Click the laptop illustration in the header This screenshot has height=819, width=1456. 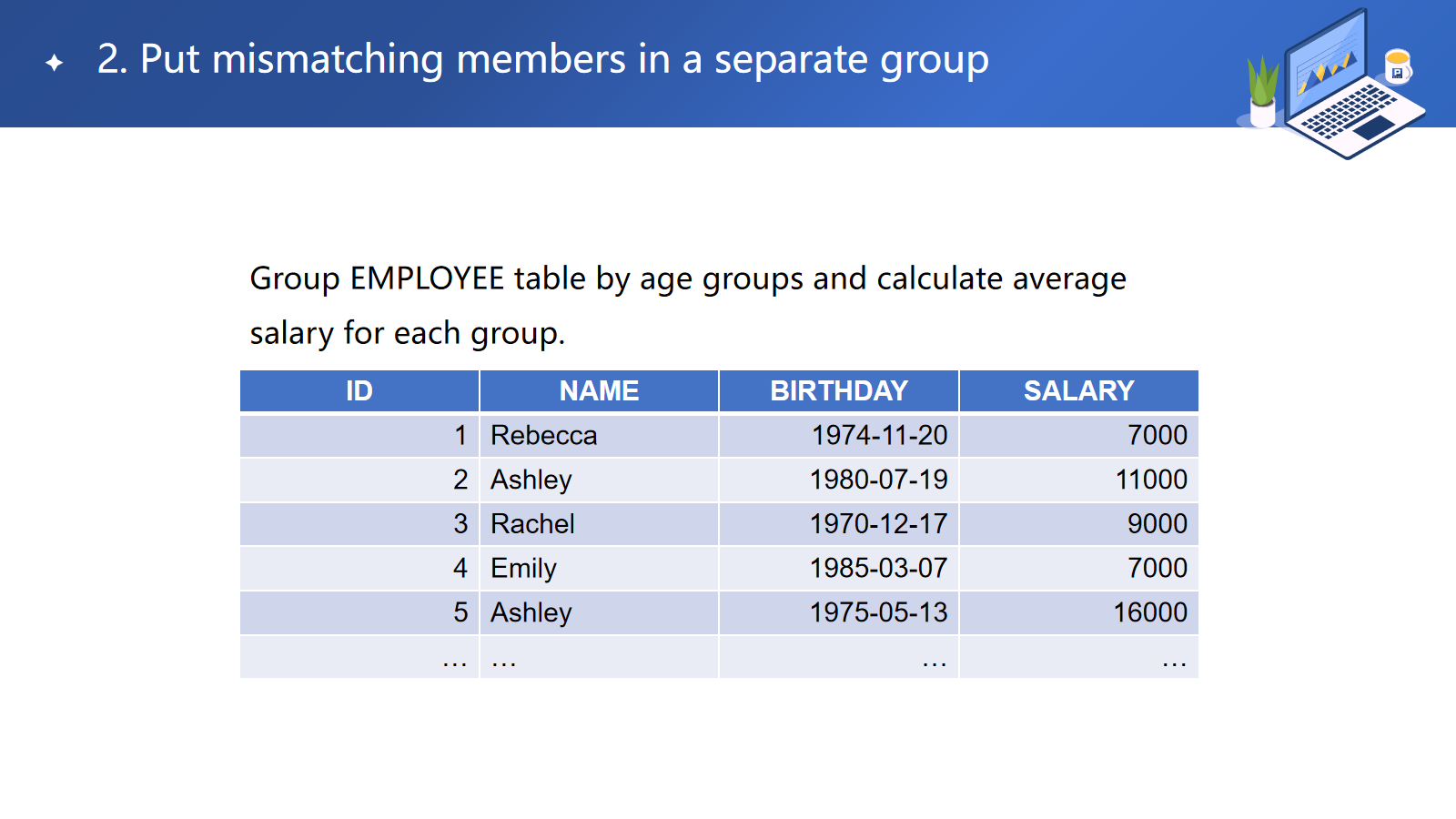pos(1349,87)
